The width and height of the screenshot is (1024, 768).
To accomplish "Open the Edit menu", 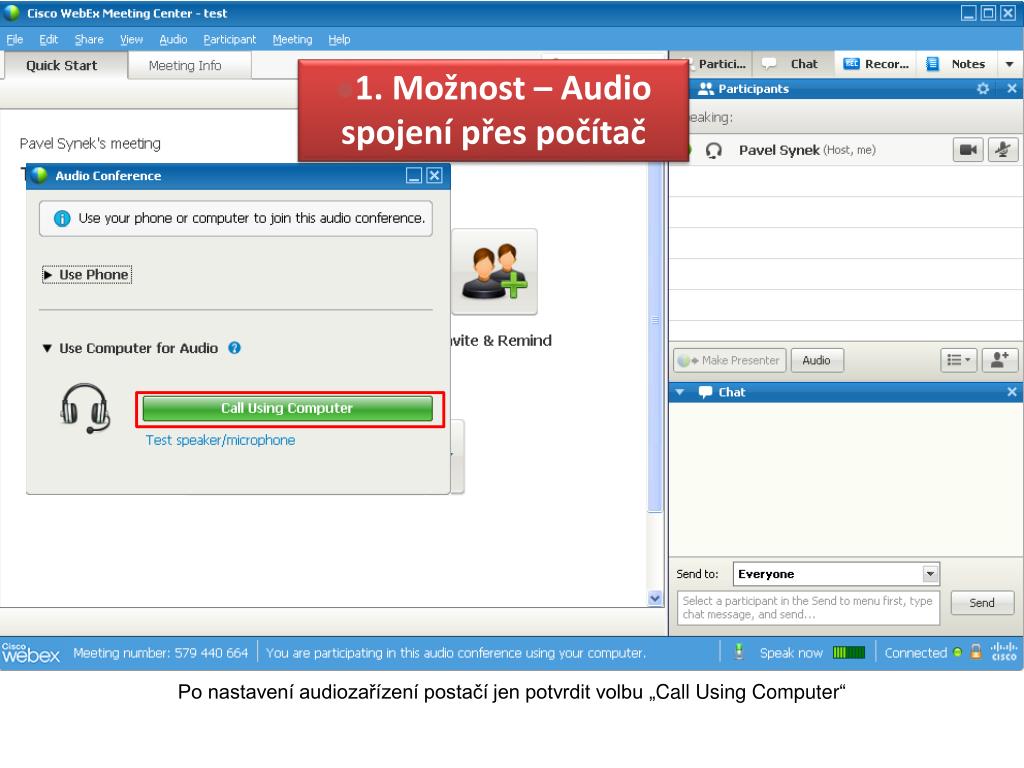I will point(48,39).
